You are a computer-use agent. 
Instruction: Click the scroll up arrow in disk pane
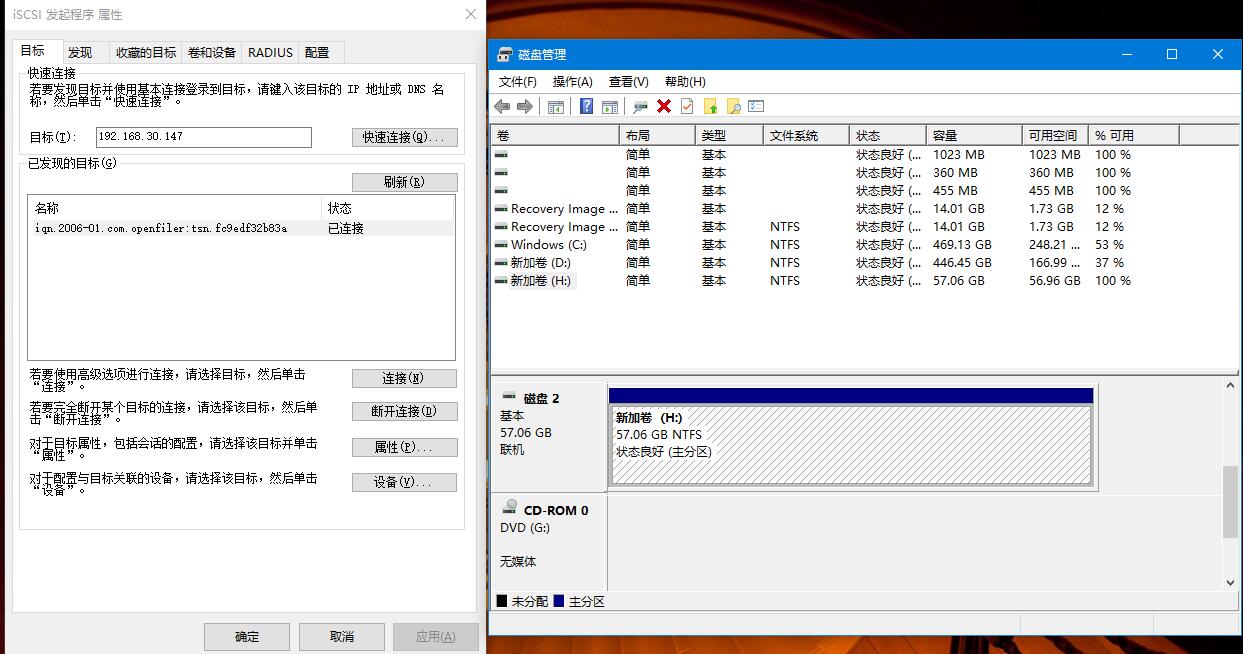pyautogui.click(x=1231, y=385)
